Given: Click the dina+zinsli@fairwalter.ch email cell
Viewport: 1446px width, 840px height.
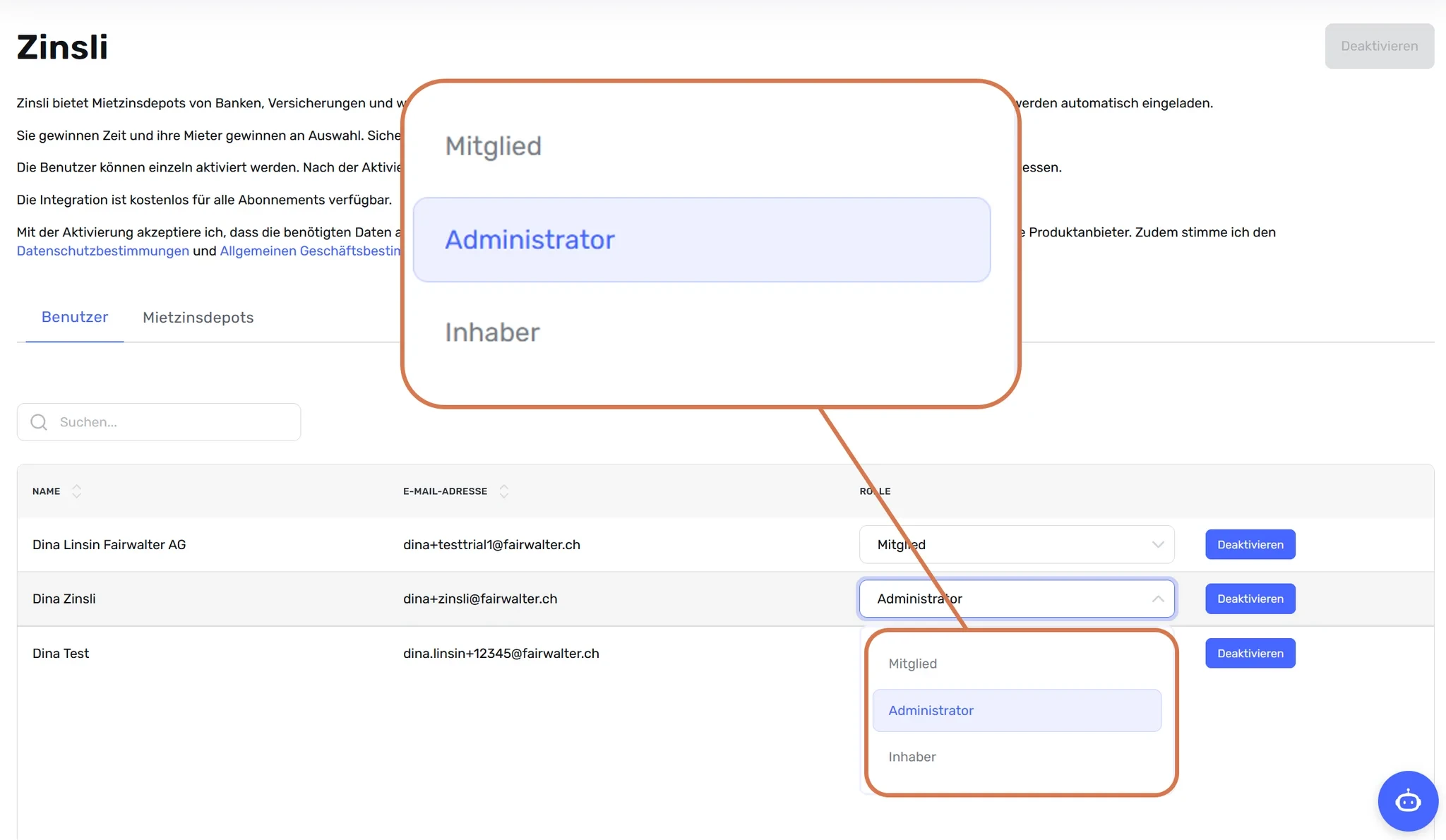Looking at the screenshot, I should [x=480, y=599].
